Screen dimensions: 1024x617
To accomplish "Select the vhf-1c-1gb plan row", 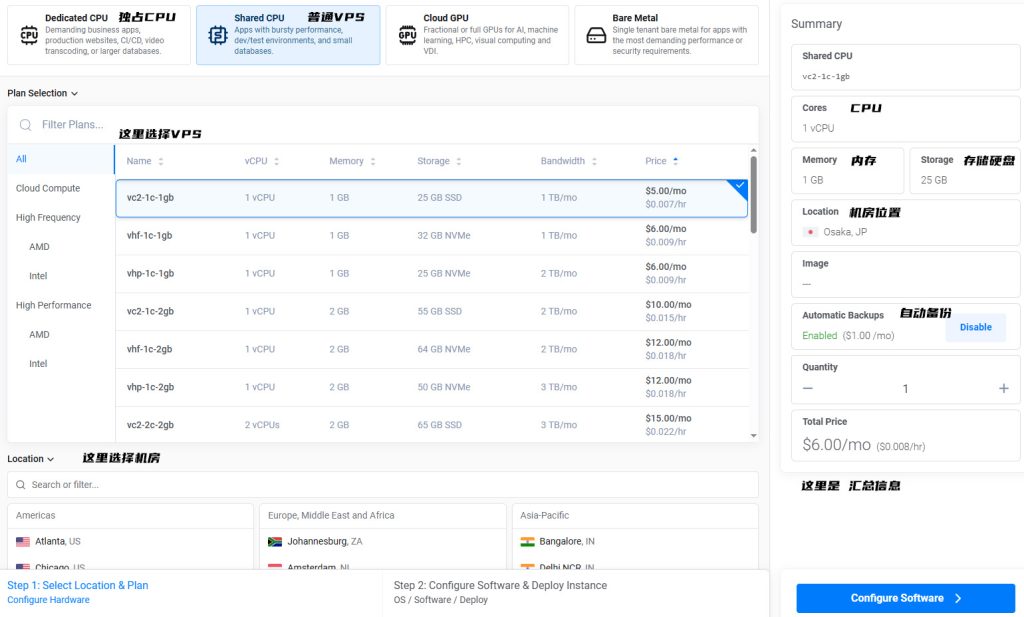I will pyautogui.click(x=432, y=236).
